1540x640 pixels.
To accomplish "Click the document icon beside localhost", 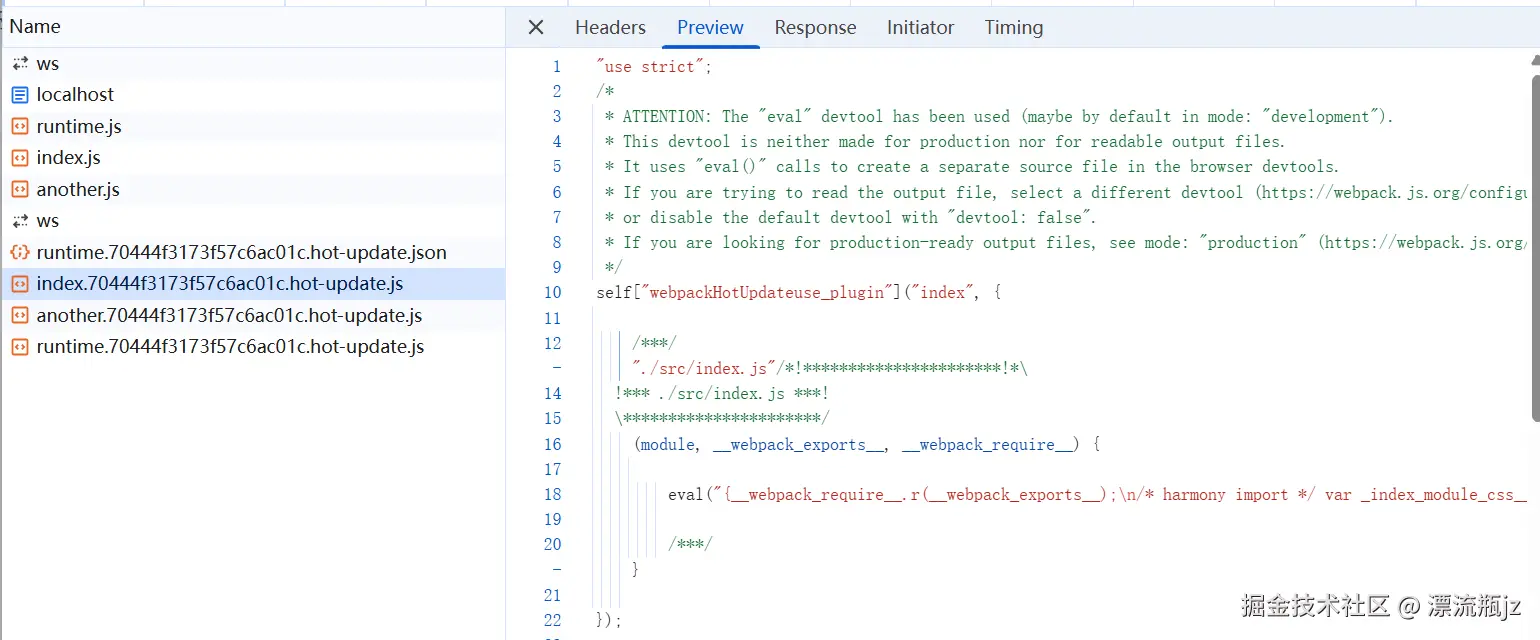I will tap(20, 95).
